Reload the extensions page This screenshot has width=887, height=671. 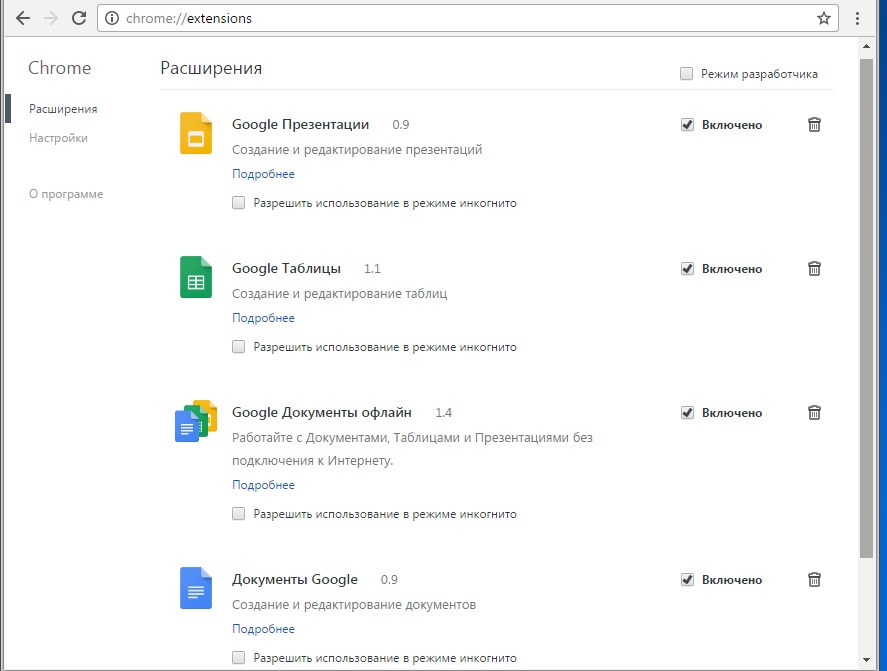(x=79, y=18)
